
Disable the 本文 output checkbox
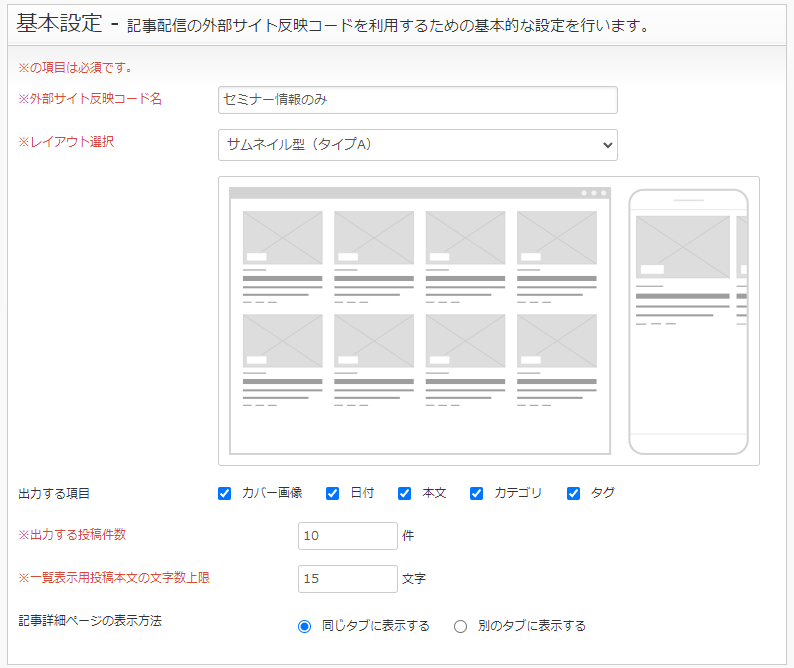404,493
